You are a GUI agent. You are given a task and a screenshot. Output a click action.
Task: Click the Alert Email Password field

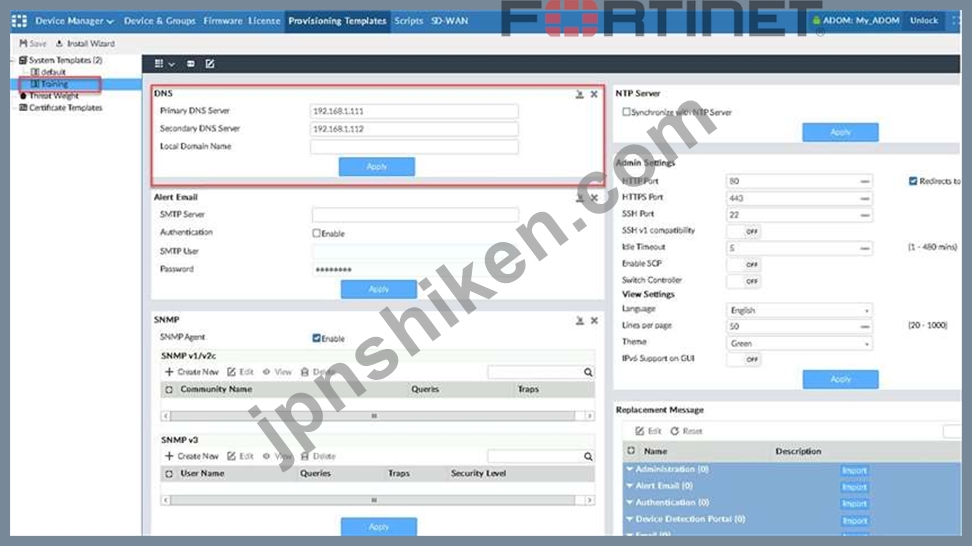pos(415,270)
